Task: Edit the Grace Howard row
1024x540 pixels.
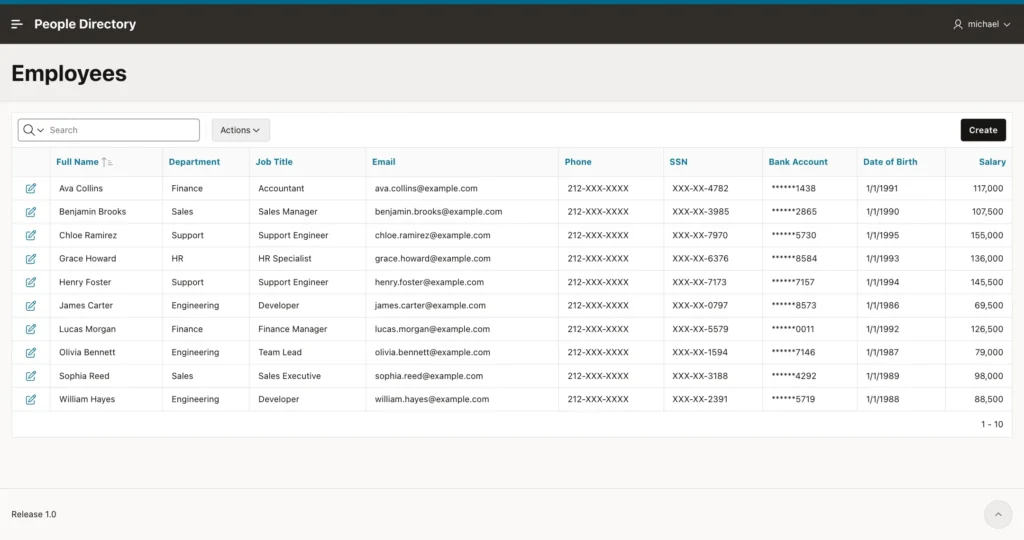Action: click(x=31, y=259)
